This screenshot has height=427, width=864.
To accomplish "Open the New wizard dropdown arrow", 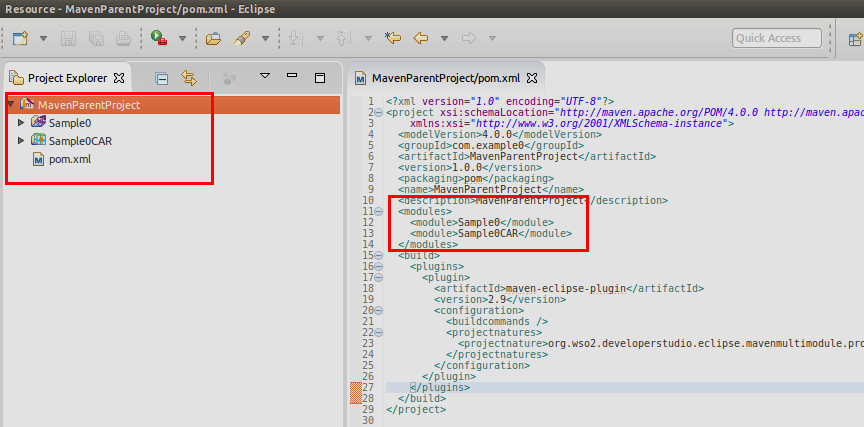I will point(44,39).
